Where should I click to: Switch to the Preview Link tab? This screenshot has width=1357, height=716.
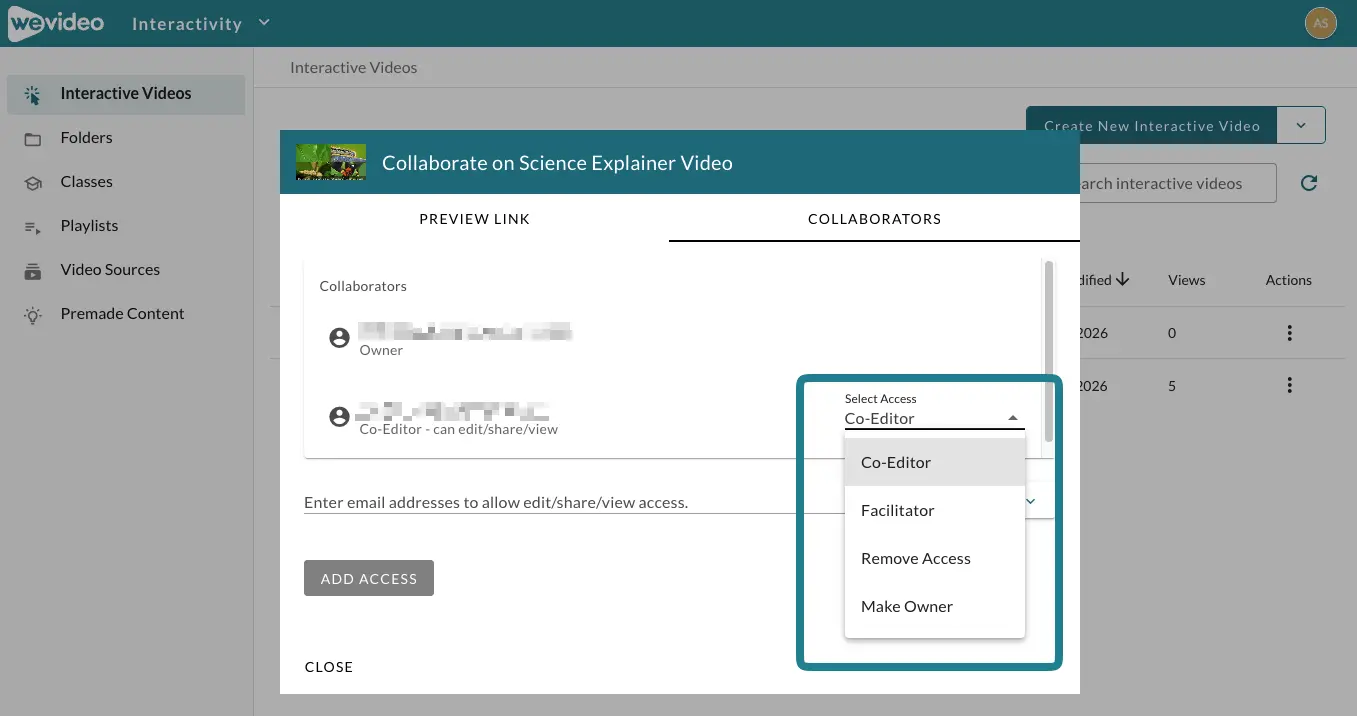click(x=475, y=219)
